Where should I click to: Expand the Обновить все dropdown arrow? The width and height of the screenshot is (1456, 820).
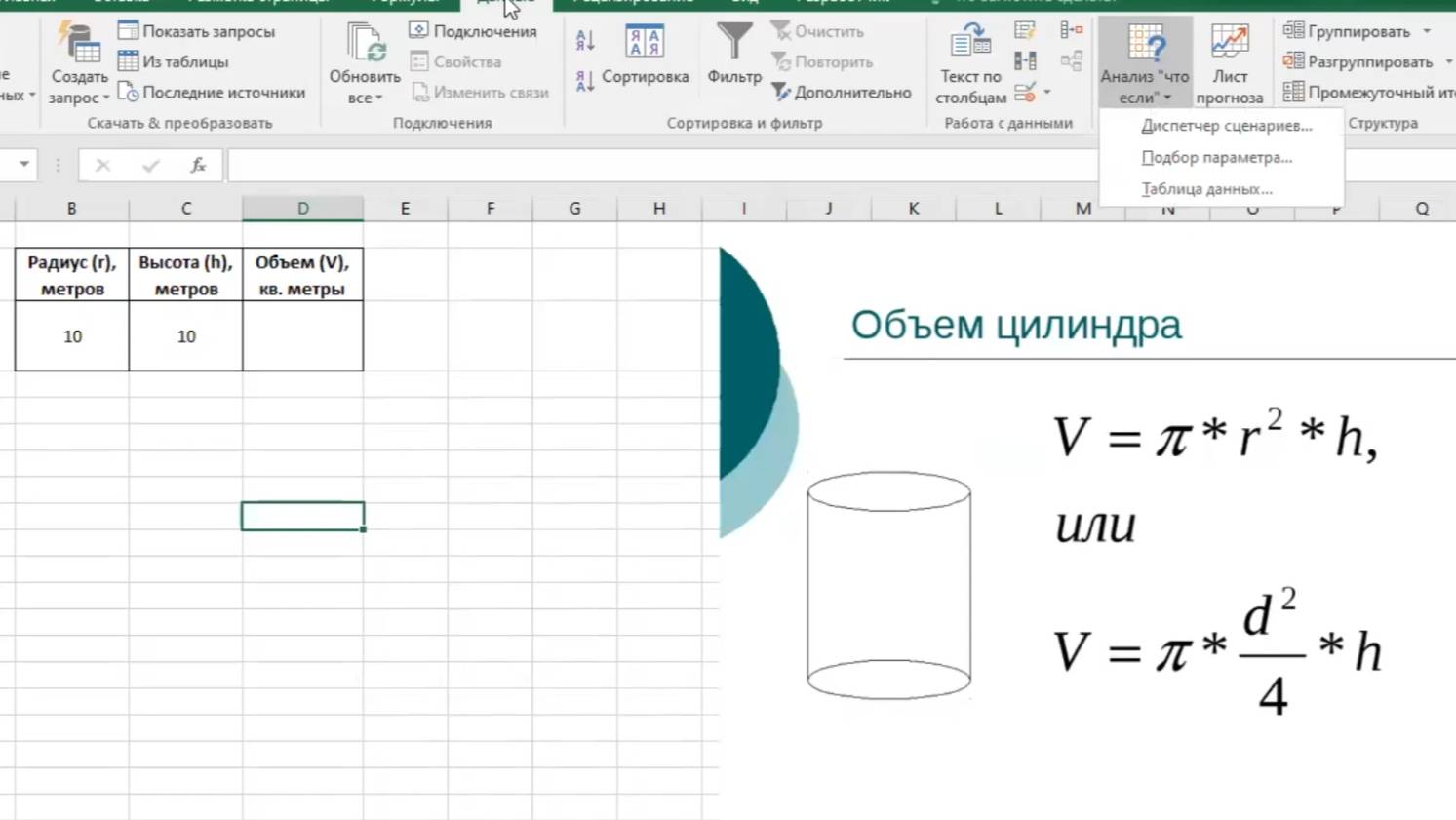pos(378,98)
